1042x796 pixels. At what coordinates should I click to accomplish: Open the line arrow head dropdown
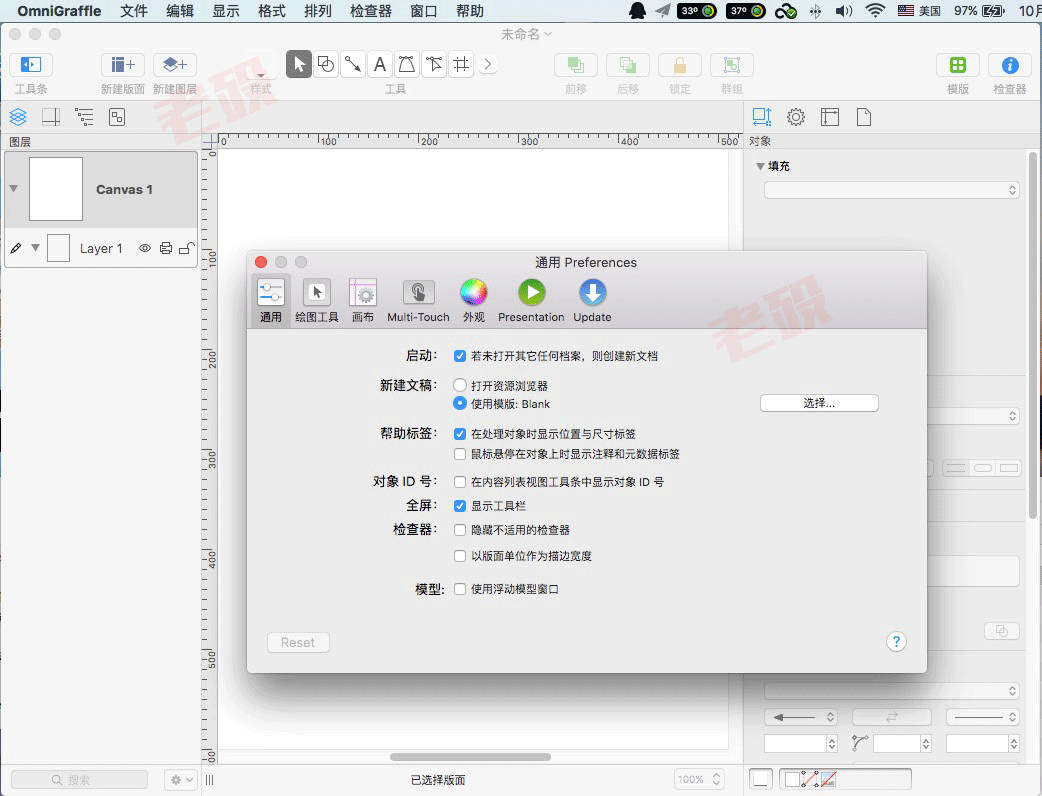click(x=800, y=717)
